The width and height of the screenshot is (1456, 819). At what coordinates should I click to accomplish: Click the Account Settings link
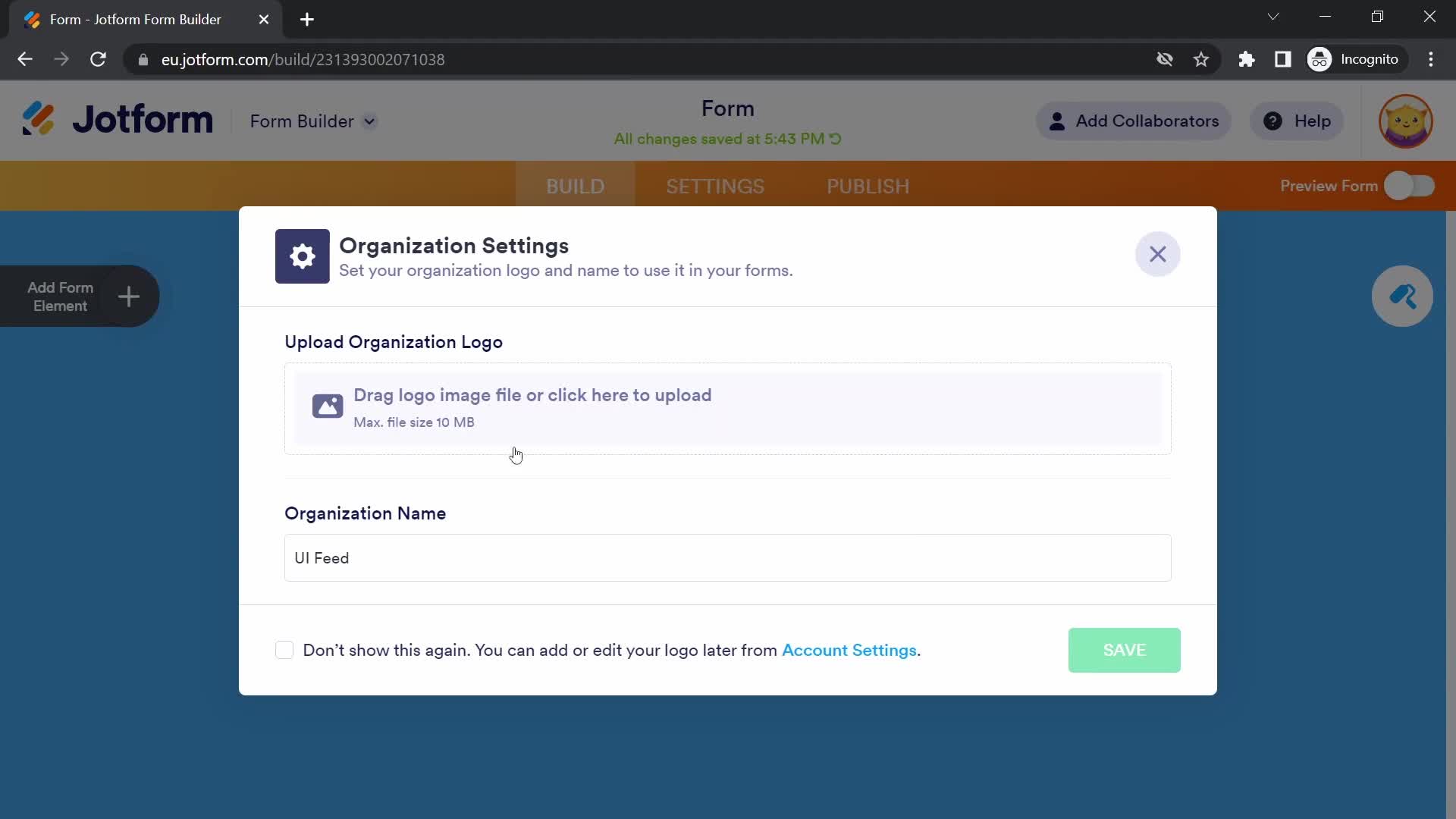click(850, 650)
